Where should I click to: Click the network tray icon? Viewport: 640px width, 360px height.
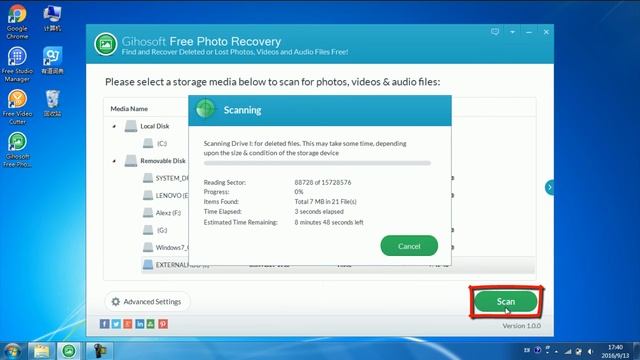pyautogui.click(x=568, y=351)
